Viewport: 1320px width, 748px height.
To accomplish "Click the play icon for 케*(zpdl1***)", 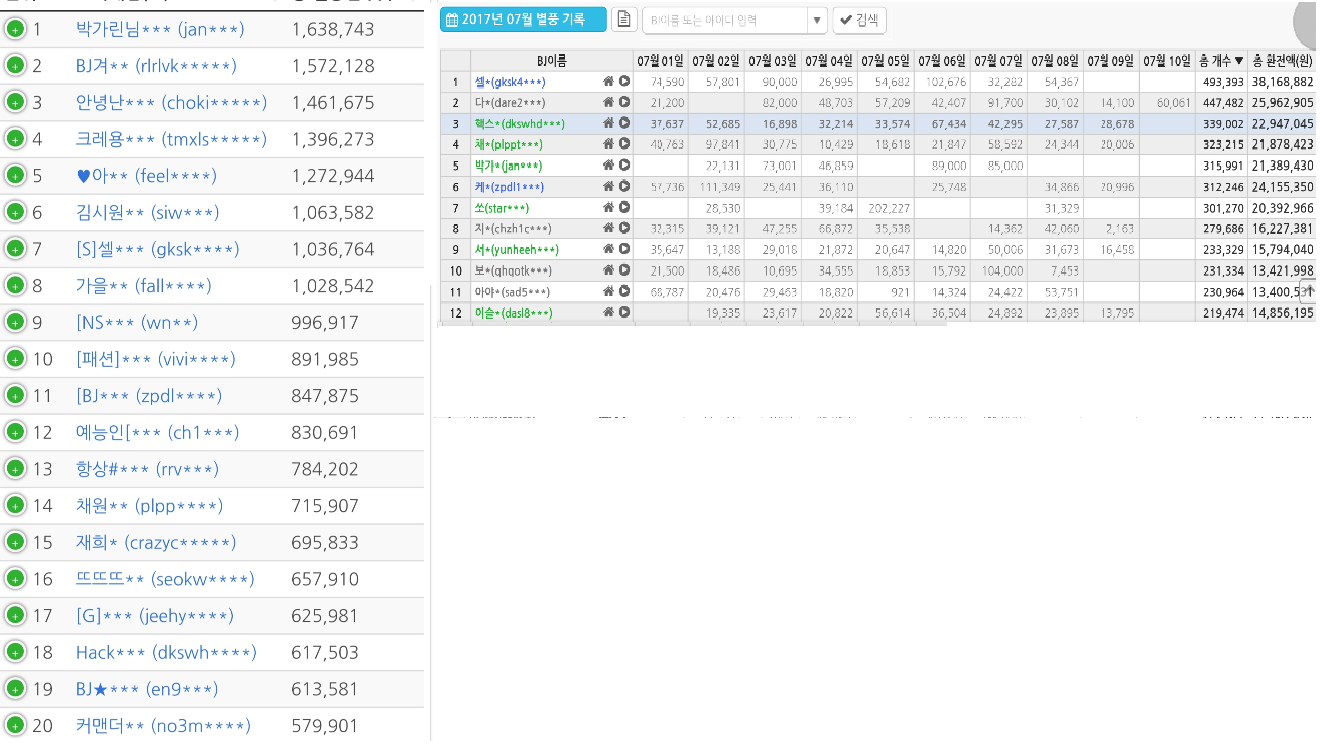I will point(624,186).
